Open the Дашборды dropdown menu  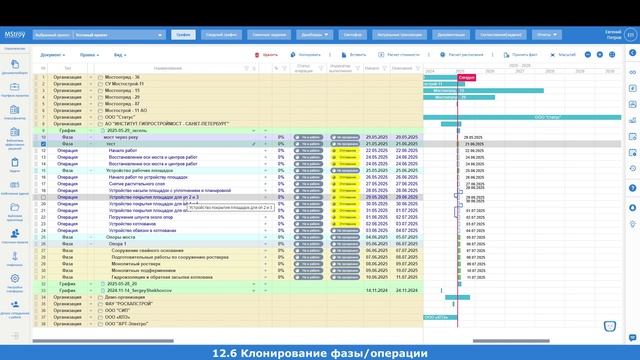(314, 35)
